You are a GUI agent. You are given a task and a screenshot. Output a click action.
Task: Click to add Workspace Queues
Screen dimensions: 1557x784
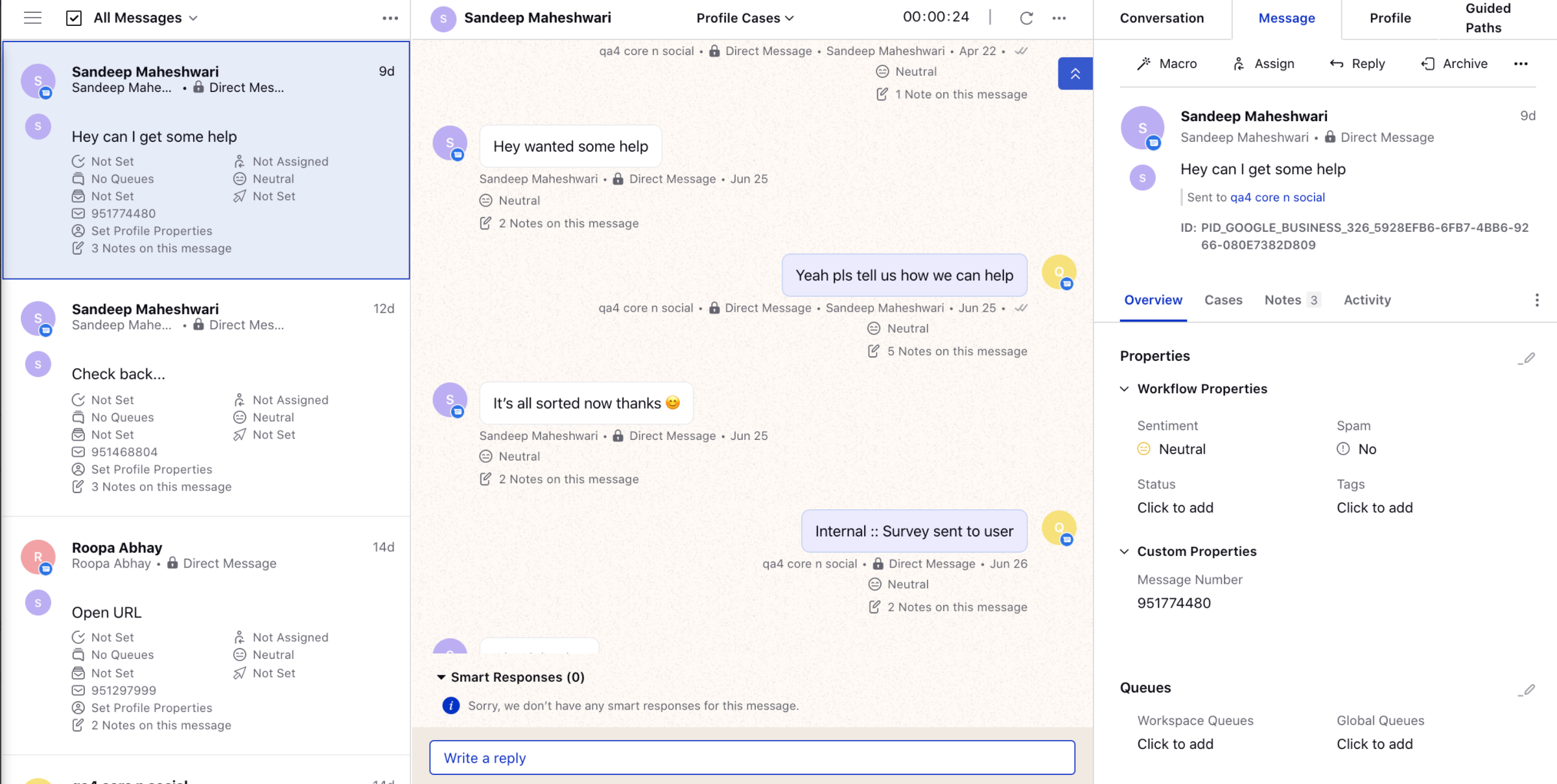tap(1176, 743)
